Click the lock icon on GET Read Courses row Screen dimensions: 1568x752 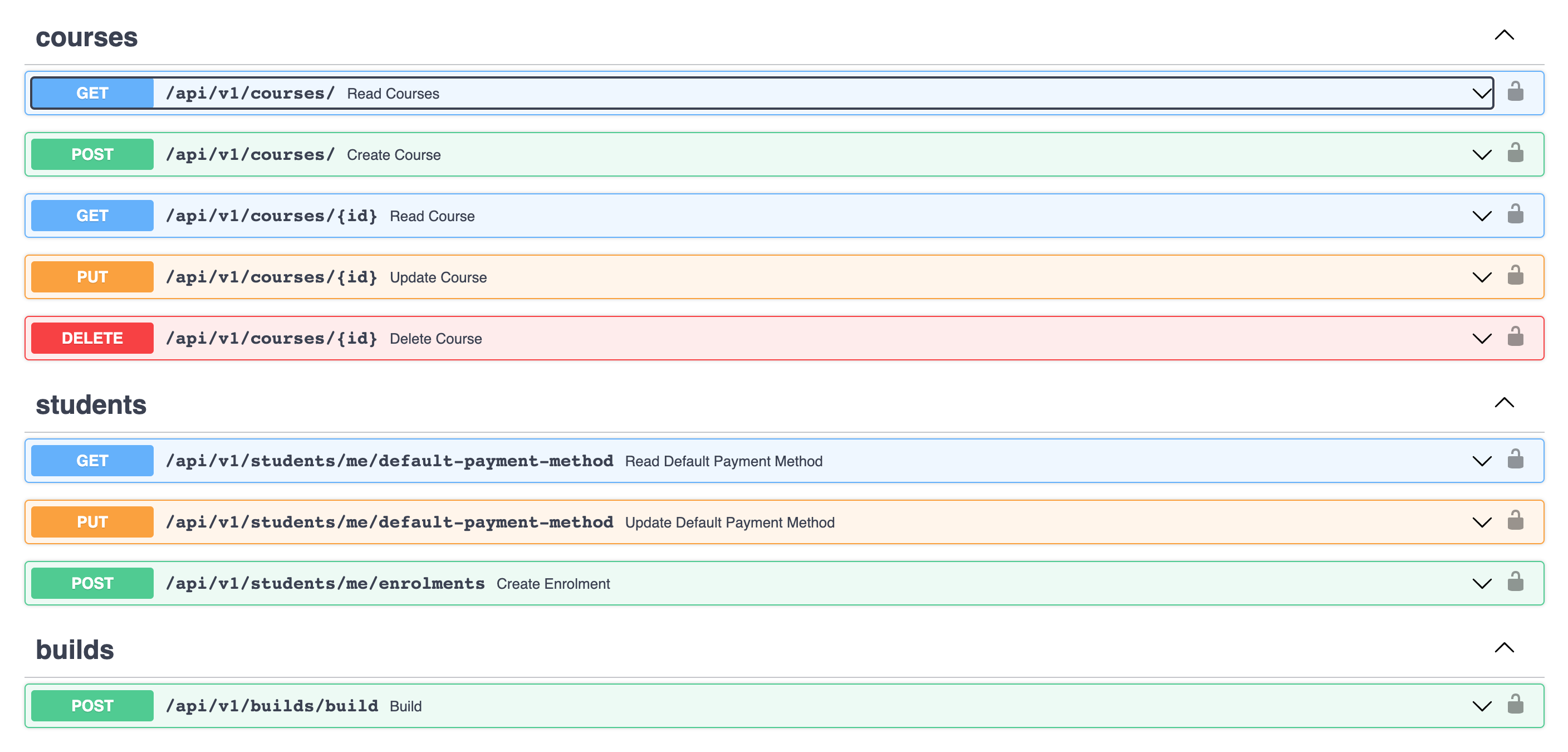1515,91
